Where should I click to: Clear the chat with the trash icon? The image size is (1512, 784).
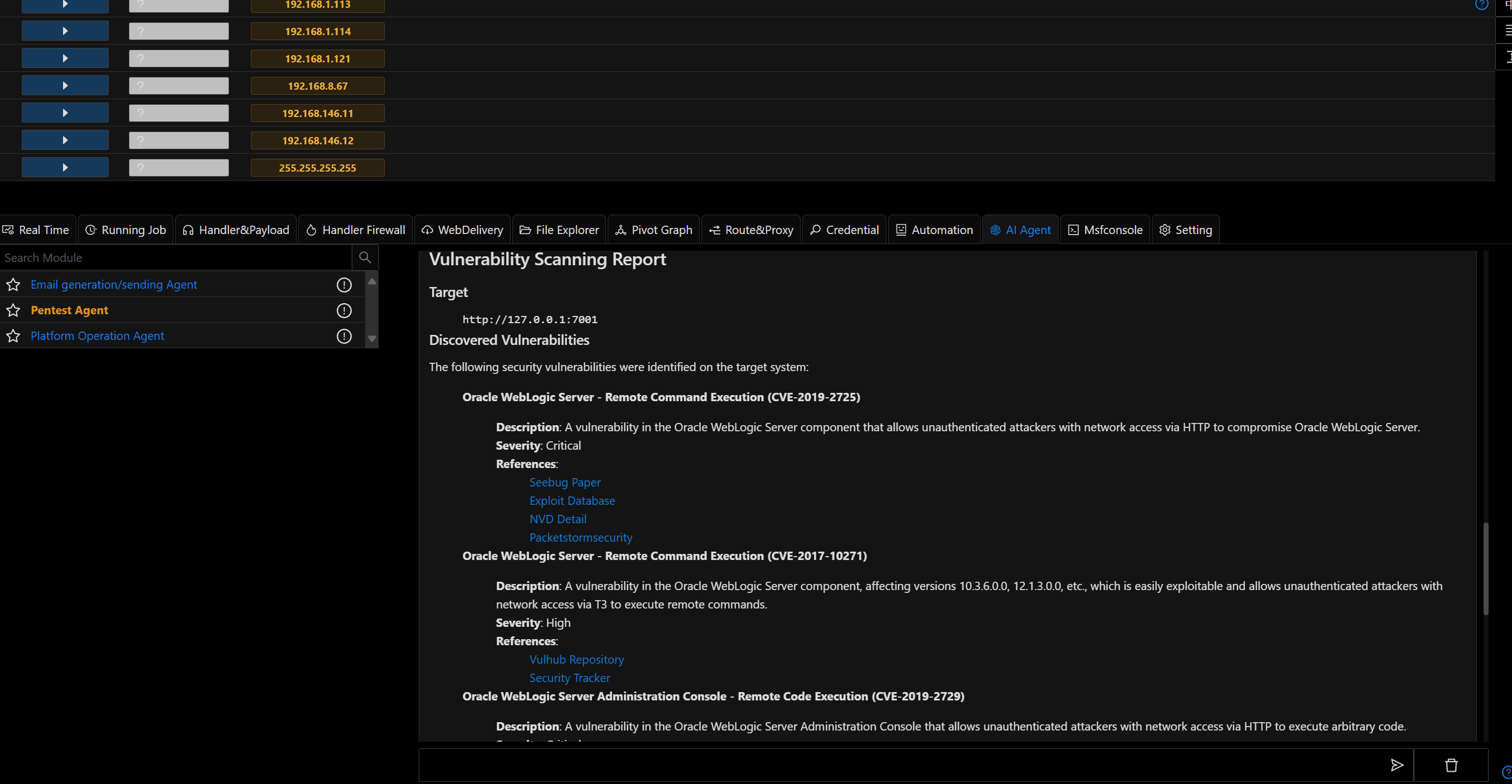click(x=1451, y=764)
